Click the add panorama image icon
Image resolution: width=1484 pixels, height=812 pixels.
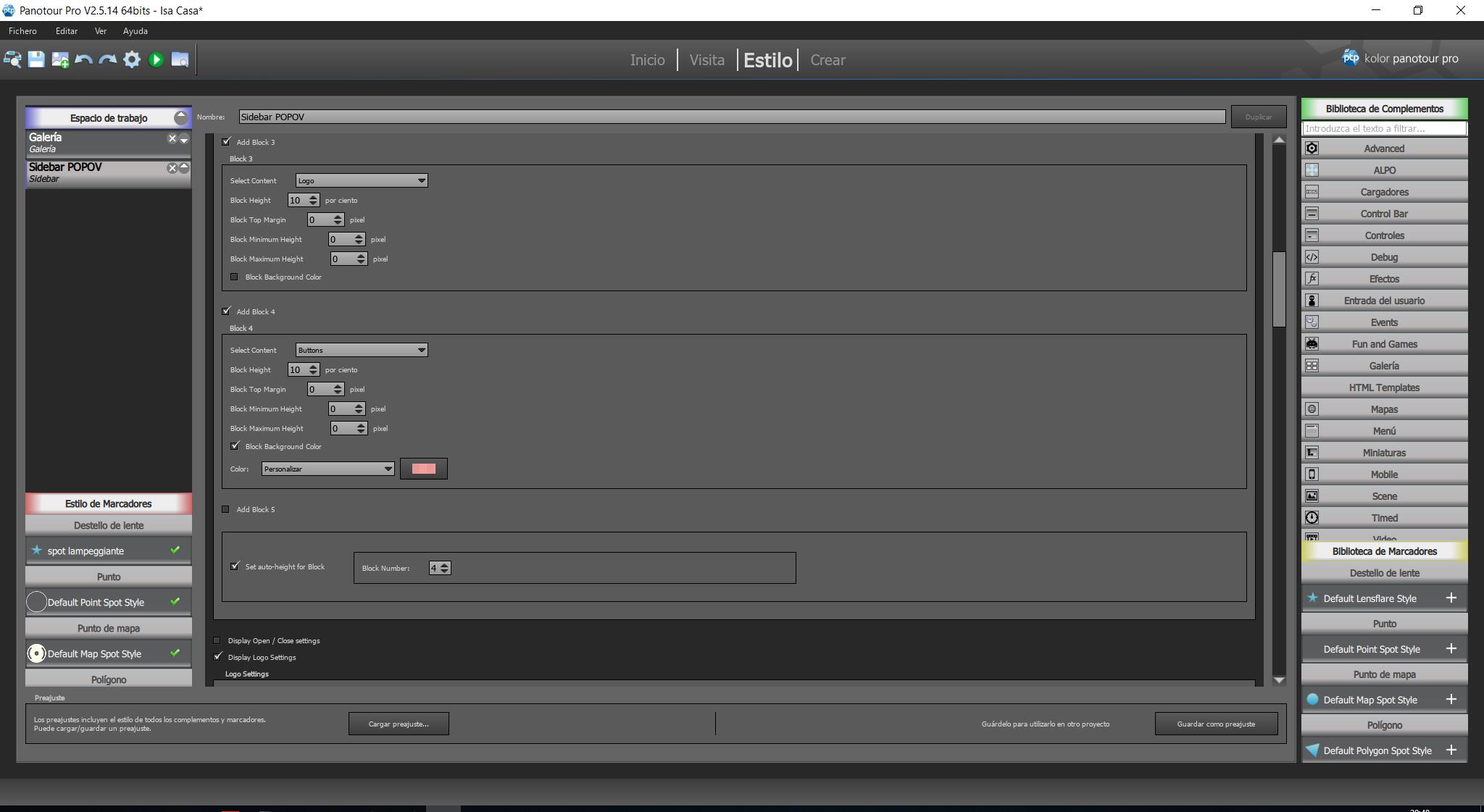(60, 59)
